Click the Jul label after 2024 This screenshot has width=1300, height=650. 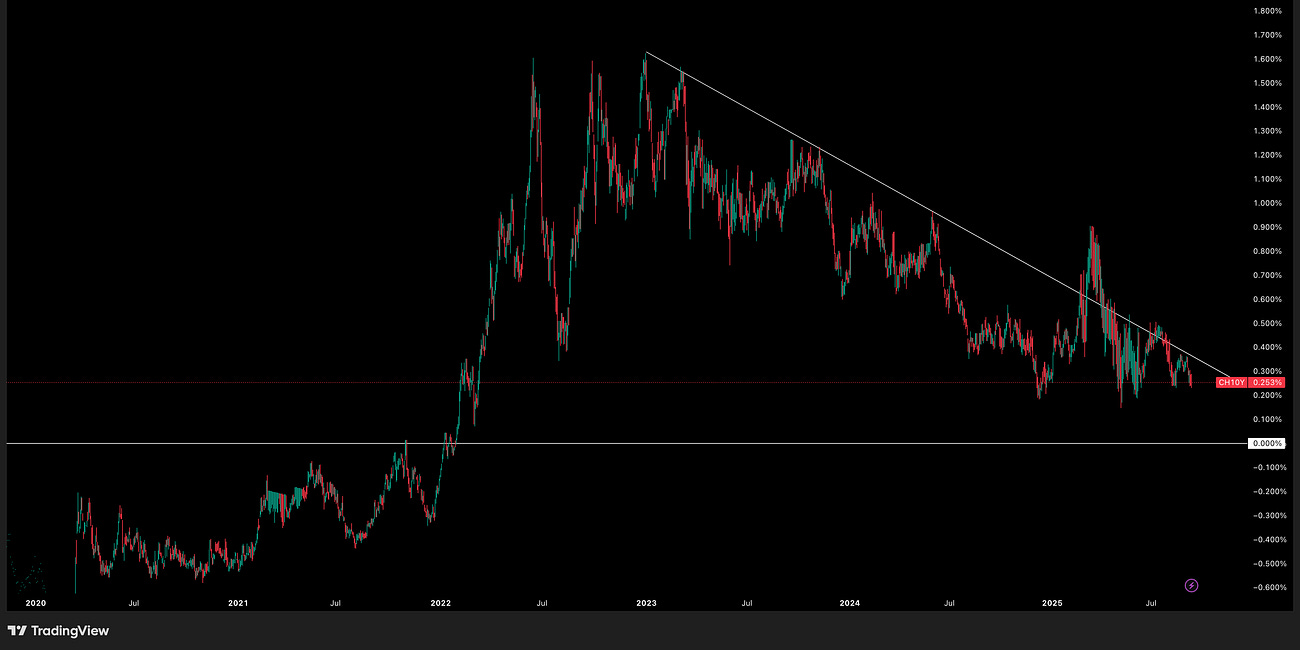click(x=947, y=603)
